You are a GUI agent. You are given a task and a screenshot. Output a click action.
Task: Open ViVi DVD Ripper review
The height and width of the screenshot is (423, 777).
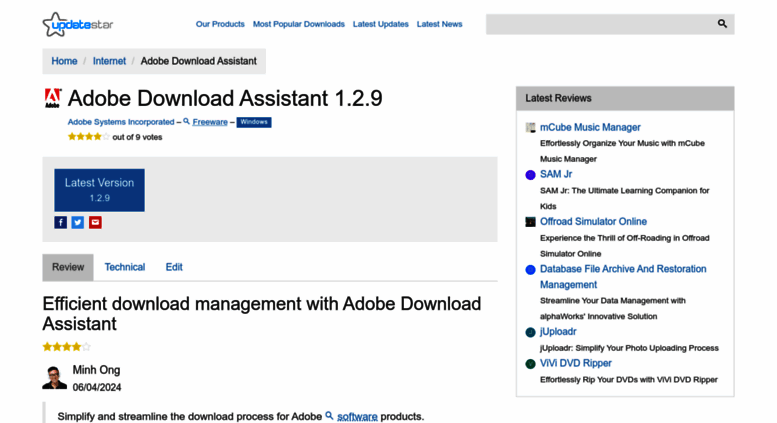[x=576, y=363]
